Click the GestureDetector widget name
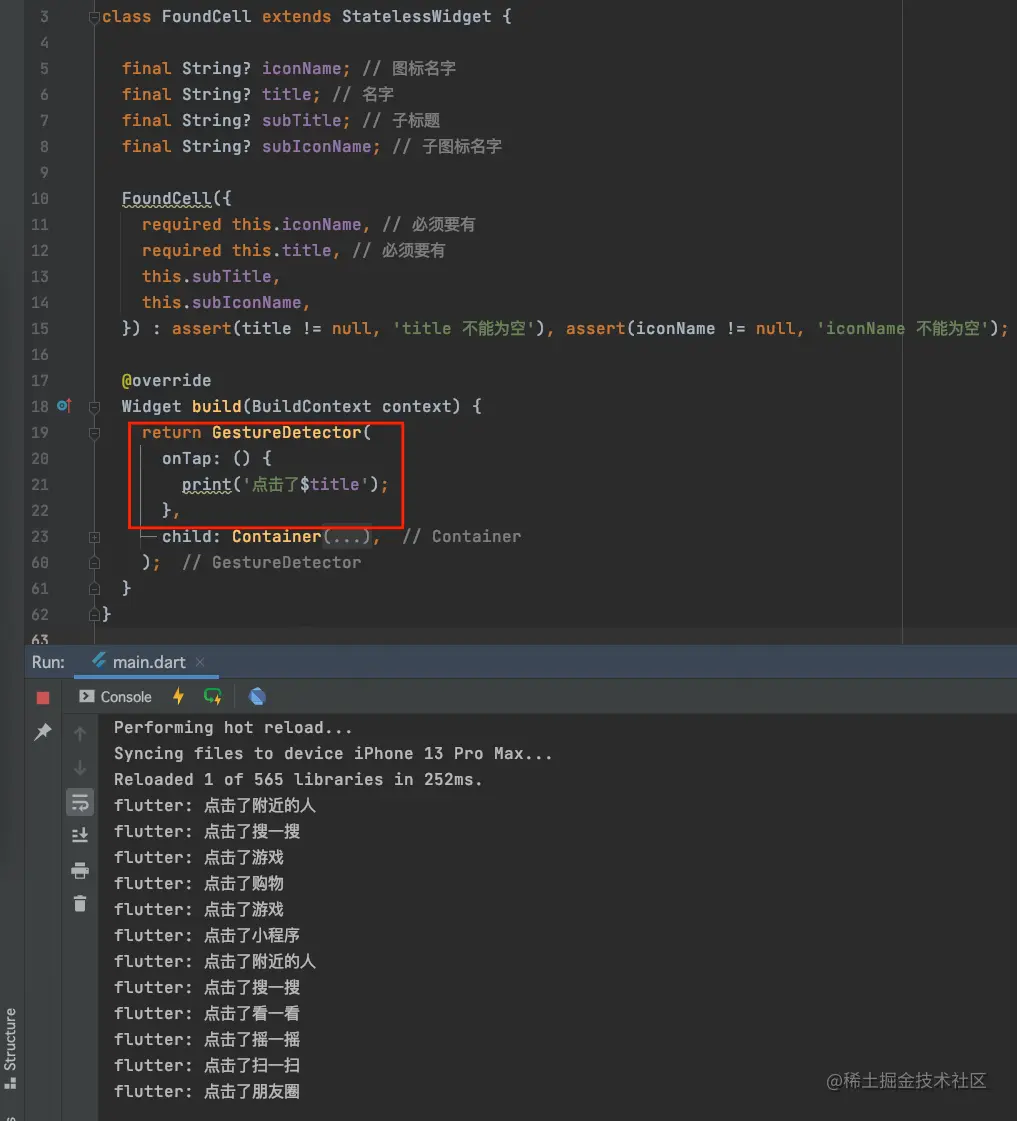Image resolution: width=1017 pixels, height=1121 pixels. point(287,432)
